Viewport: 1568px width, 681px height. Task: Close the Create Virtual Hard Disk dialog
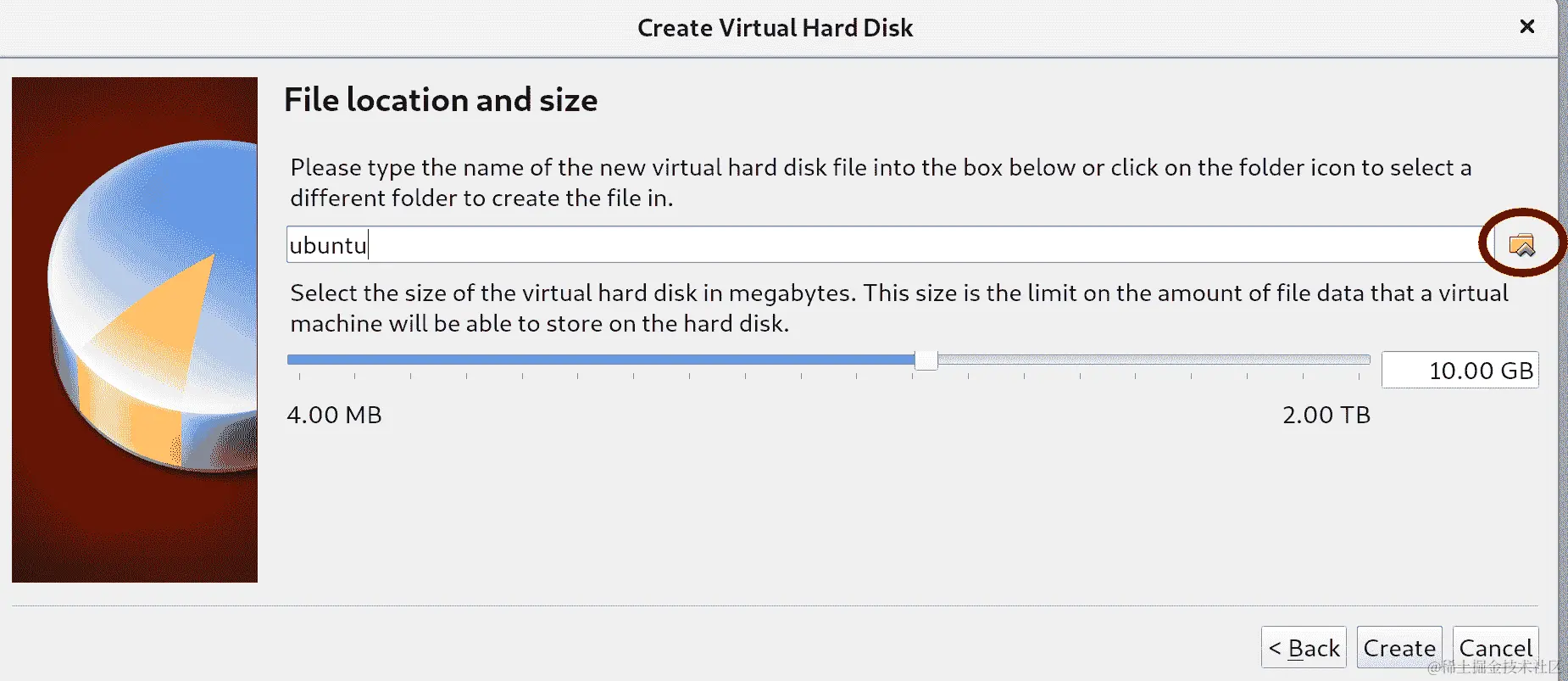pos(1527,26)
